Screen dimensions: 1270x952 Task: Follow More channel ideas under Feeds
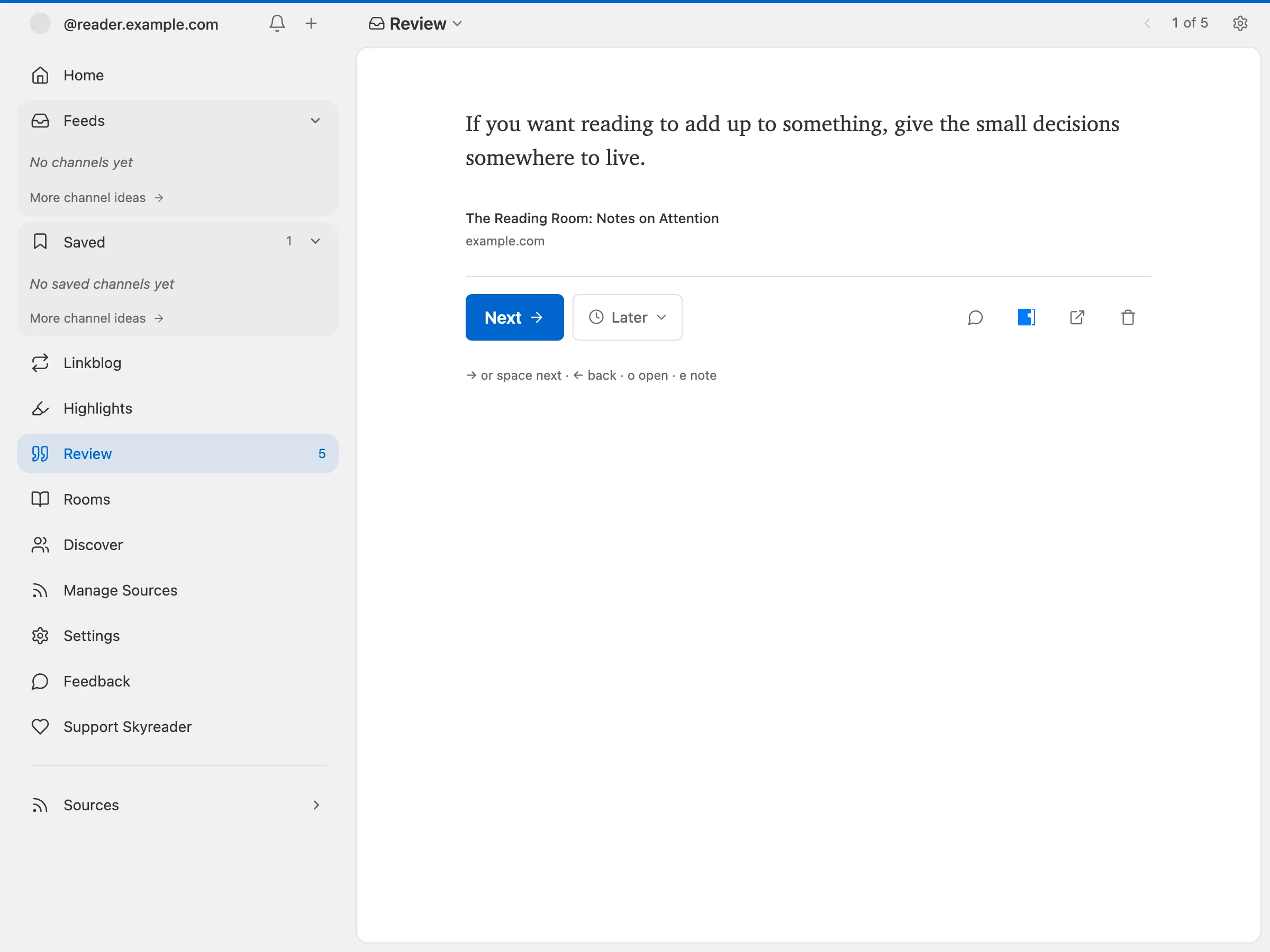97,197
